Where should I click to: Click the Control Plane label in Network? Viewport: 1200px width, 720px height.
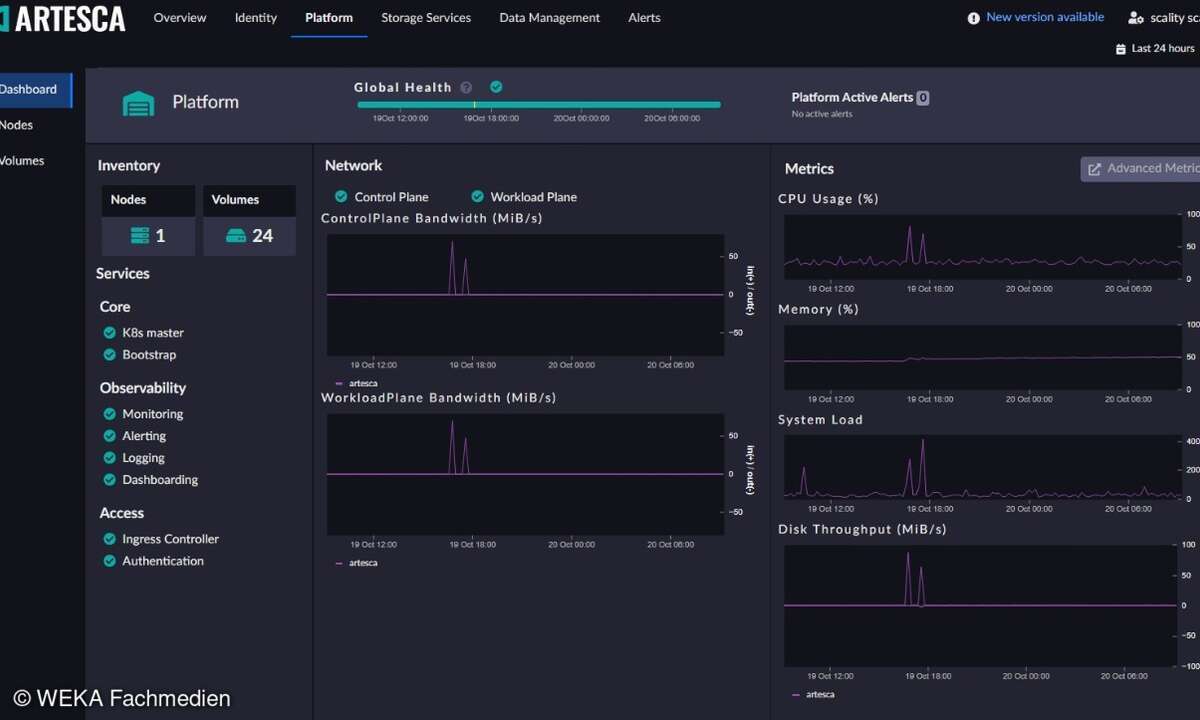391,197
